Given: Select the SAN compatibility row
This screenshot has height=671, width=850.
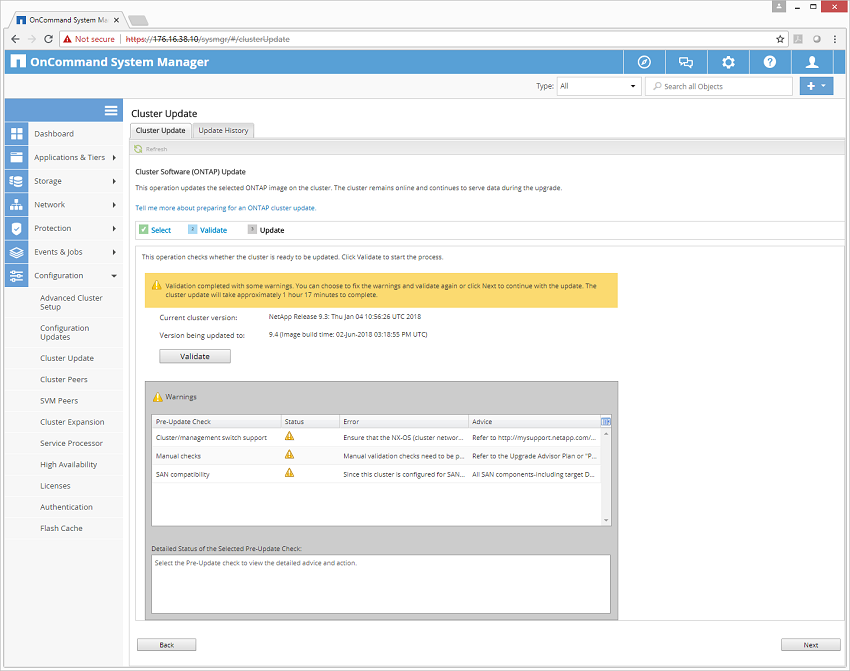Looking at the screenshot, I should coord(376,474).
